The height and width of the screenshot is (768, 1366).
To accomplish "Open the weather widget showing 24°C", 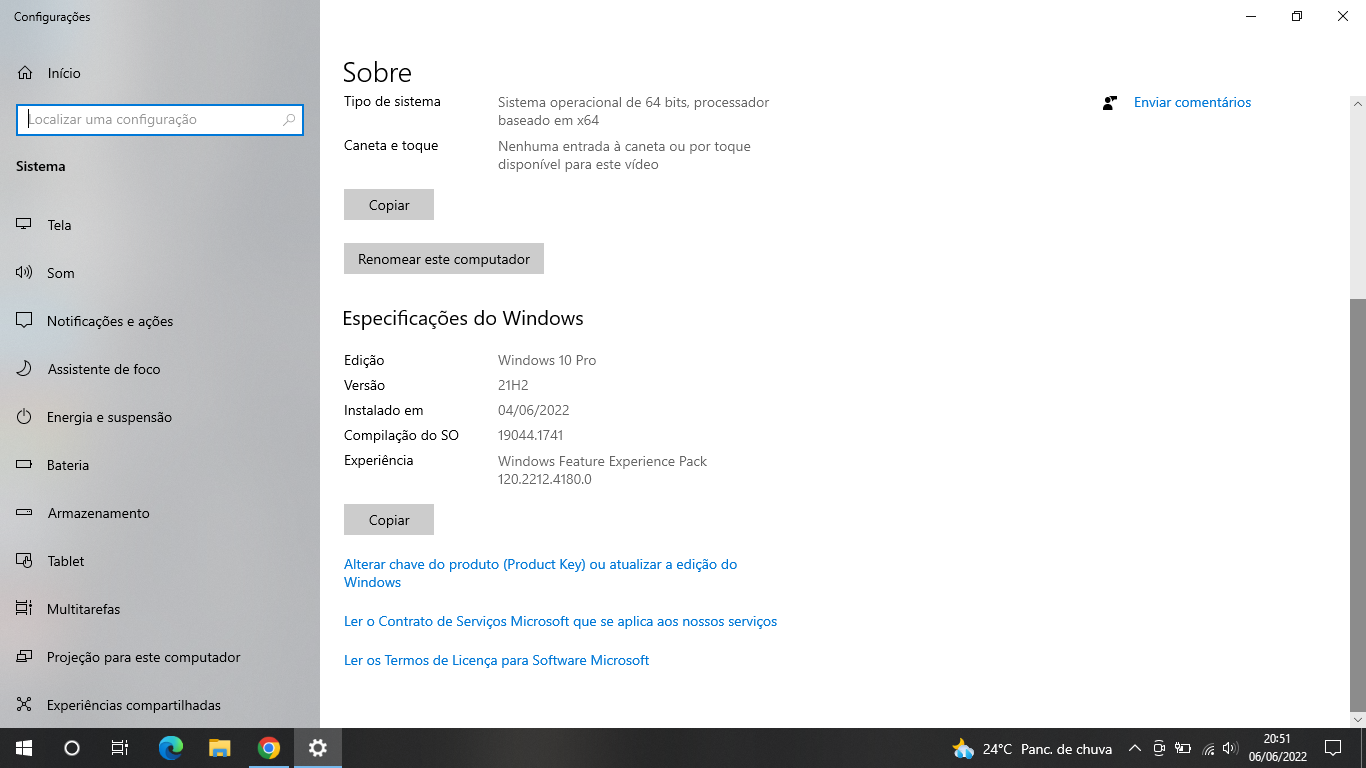I will point(1033,748).
